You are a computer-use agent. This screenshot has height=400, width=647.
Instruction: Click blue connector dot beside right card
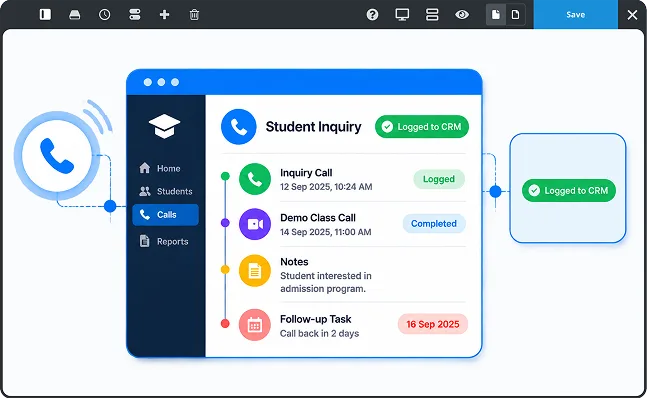point(495,191)
